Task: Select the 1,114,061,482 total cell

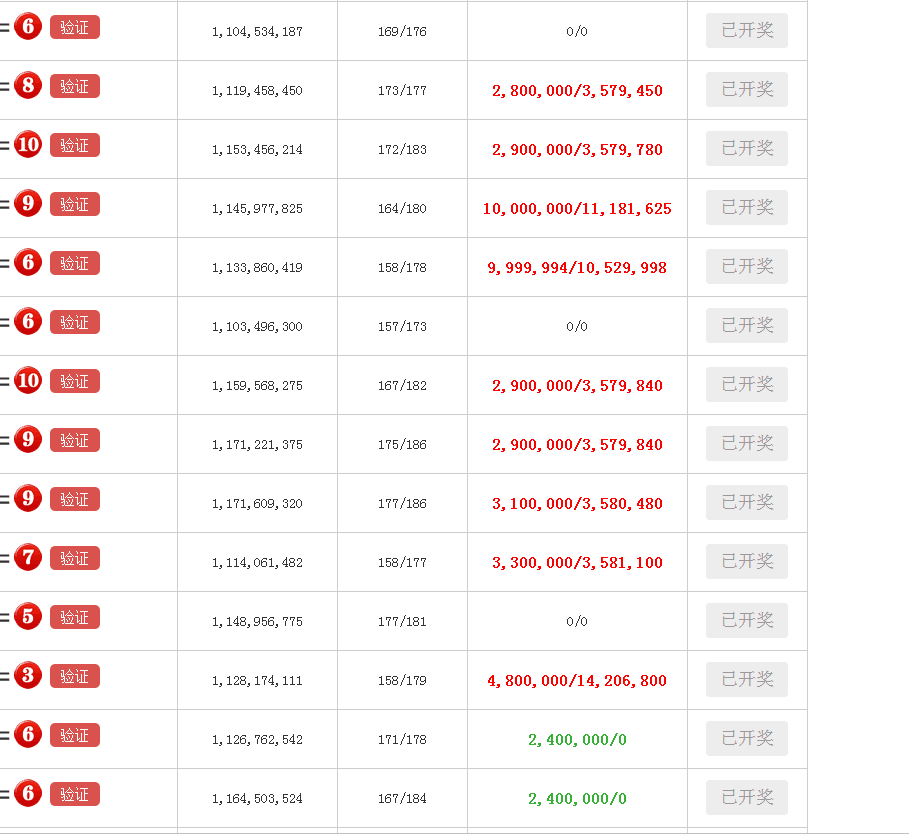Action: [x=257, y=563]
